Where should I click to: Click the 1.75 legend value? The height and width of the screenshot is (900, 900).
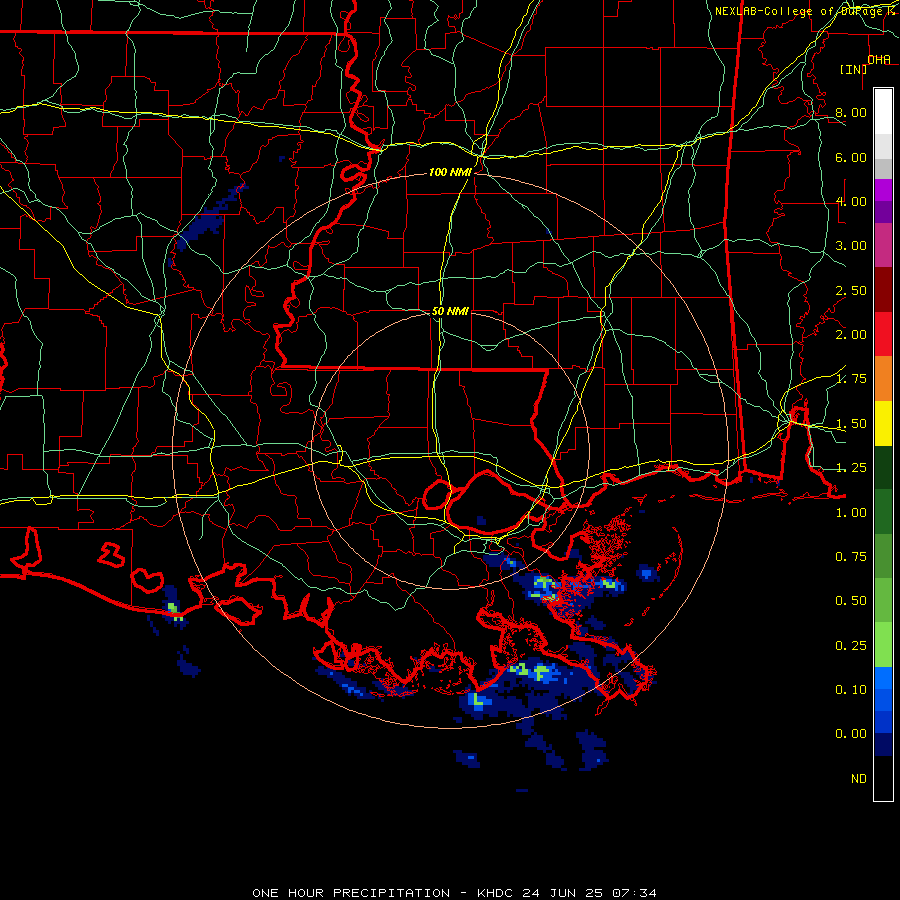(851, 379)
